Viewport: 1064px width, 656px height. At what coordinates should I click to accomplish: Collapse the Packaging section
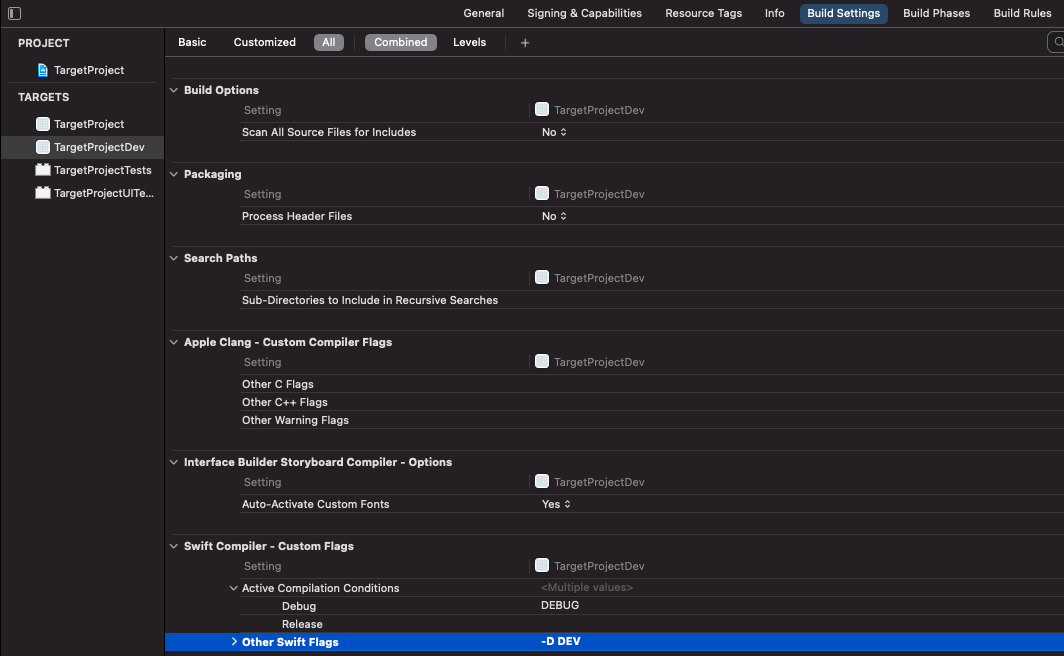tap(174, 174)
